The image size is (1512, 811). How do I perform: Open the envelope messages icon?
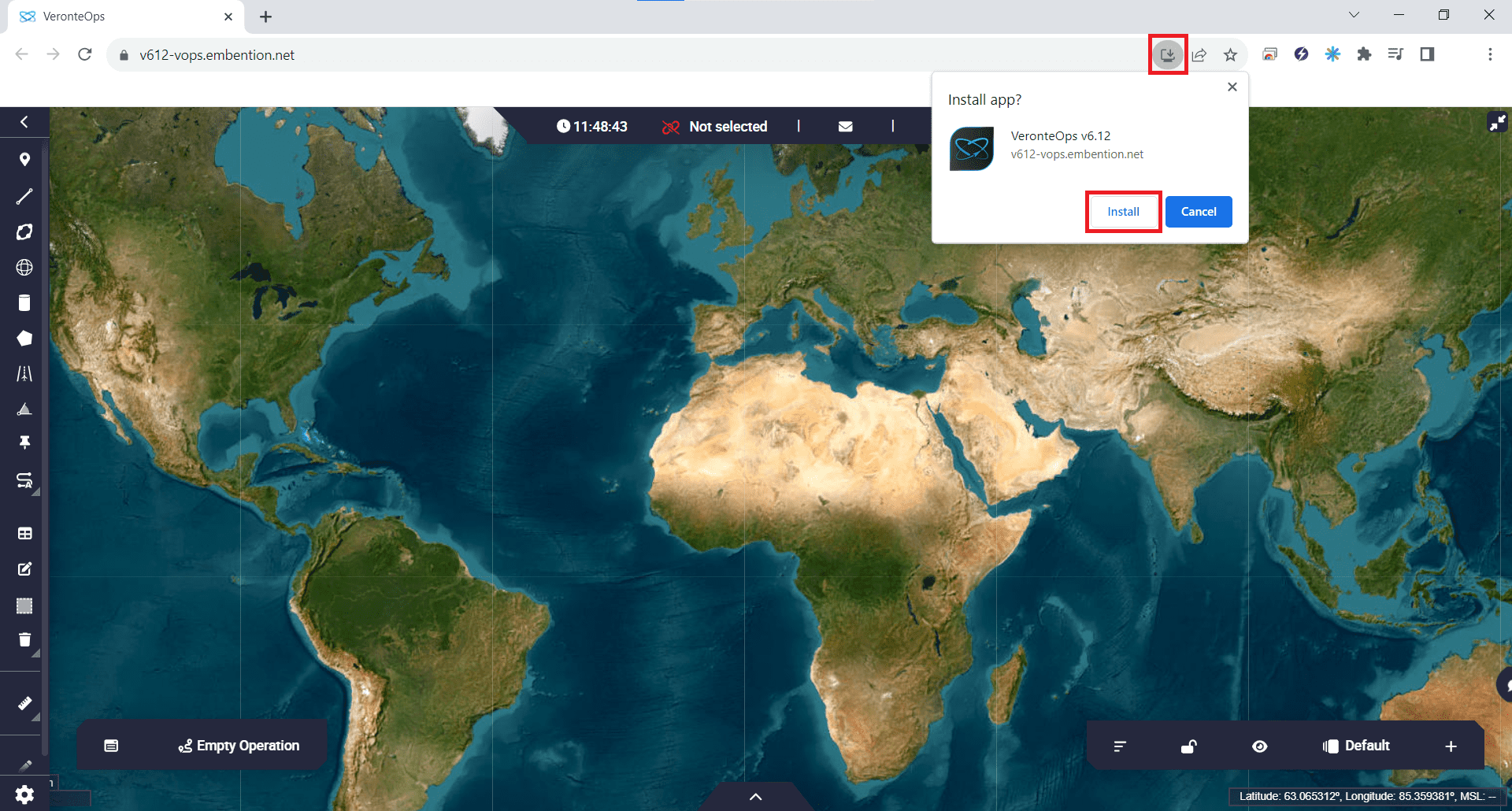pyautogui.click(x=845, y=127)
